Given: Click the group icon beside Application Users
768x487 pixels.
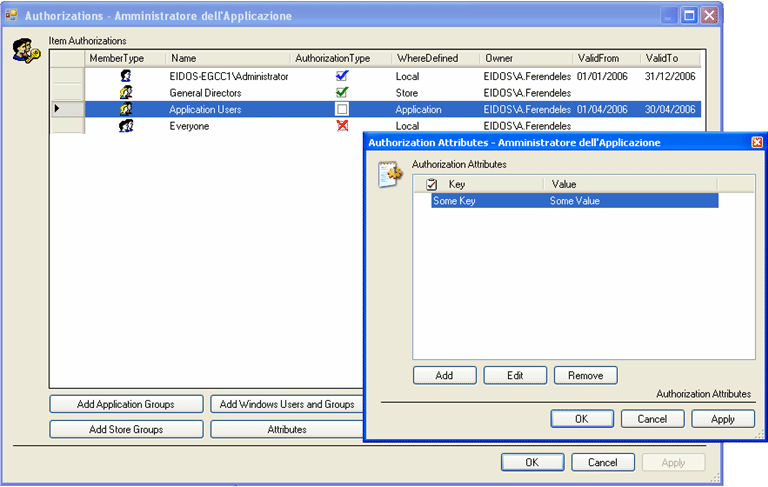Looking at the screenshot, I should click(x=126, y=109).
